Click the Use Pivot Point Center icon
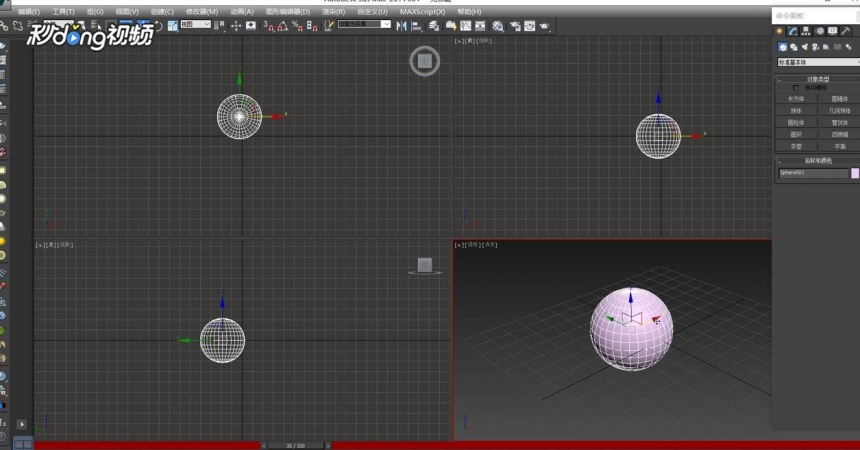 tap(220, 26)
